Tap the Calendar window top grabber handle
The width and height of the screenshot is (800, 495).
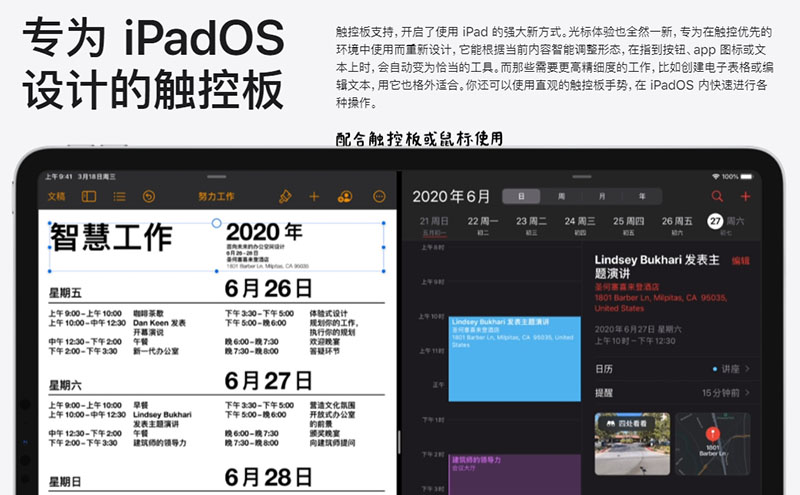tap(582, 177)
